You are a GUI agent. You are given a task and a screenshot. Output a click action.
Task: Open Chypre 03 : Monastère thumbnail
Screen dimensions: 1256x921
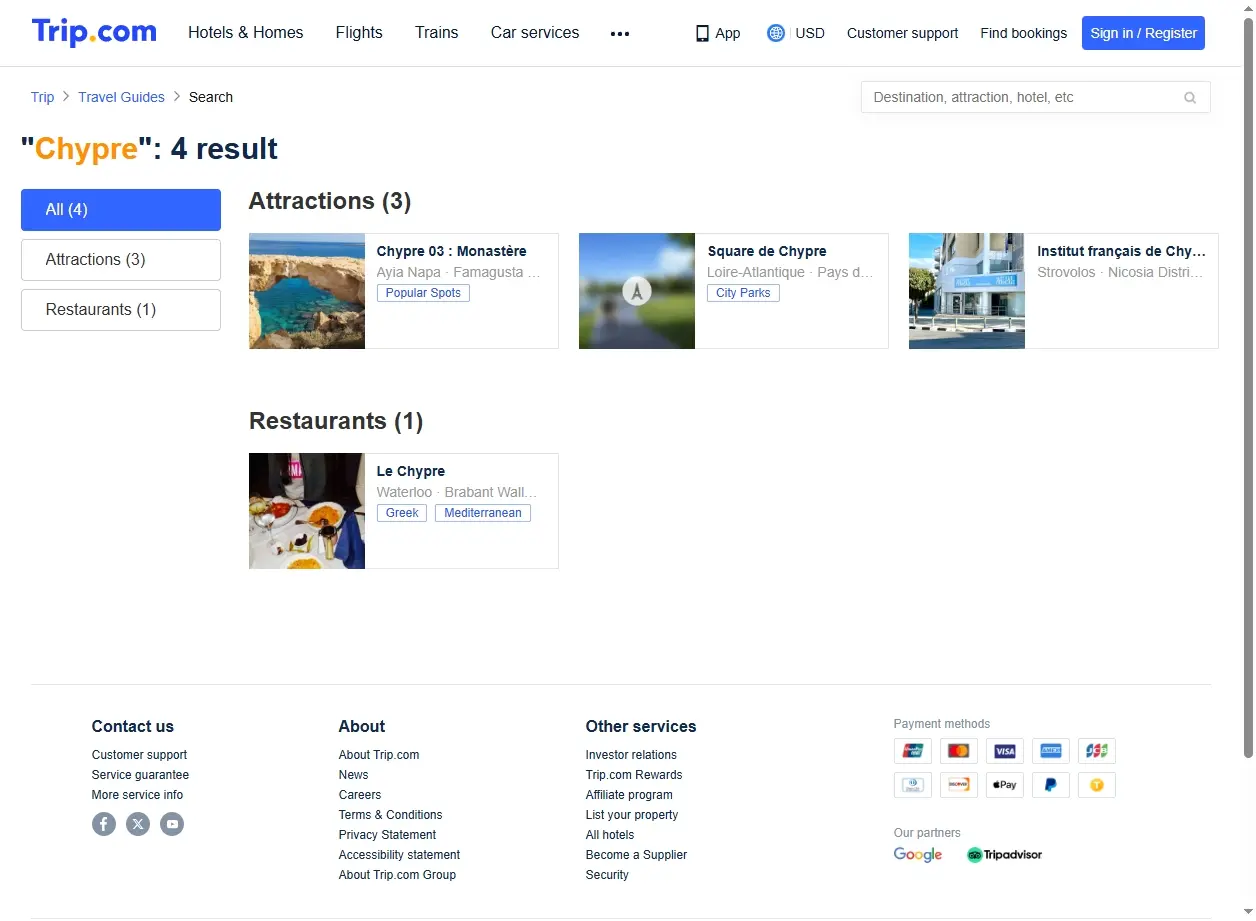307,291
